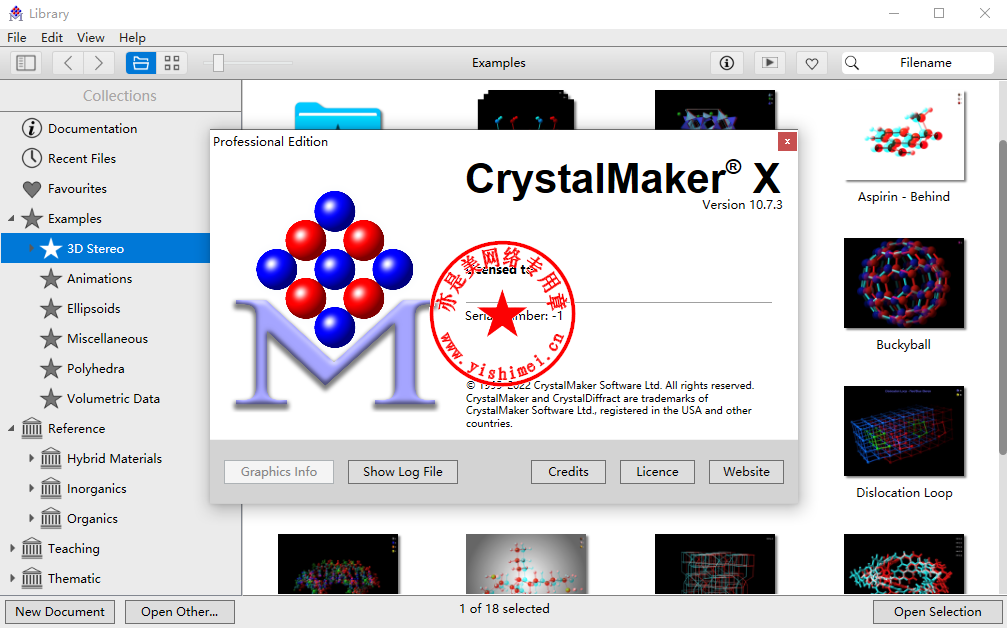1007x628 pixels.
Task: Toggle the favourites heart in toolbar
Action: (x=812, y=63)
